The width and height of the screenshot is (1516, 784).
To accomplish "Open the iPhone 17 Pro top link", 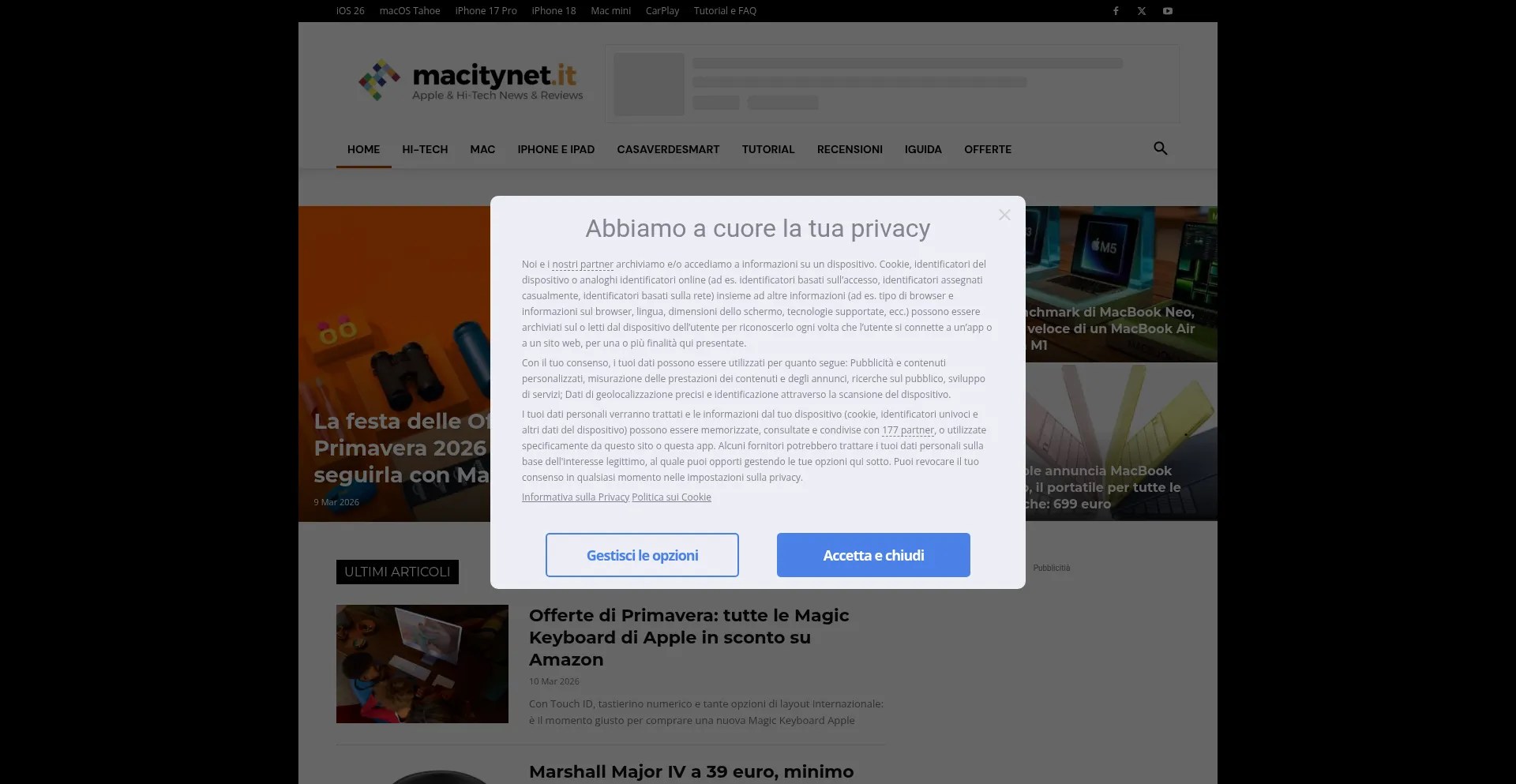I will pos(486,11).
